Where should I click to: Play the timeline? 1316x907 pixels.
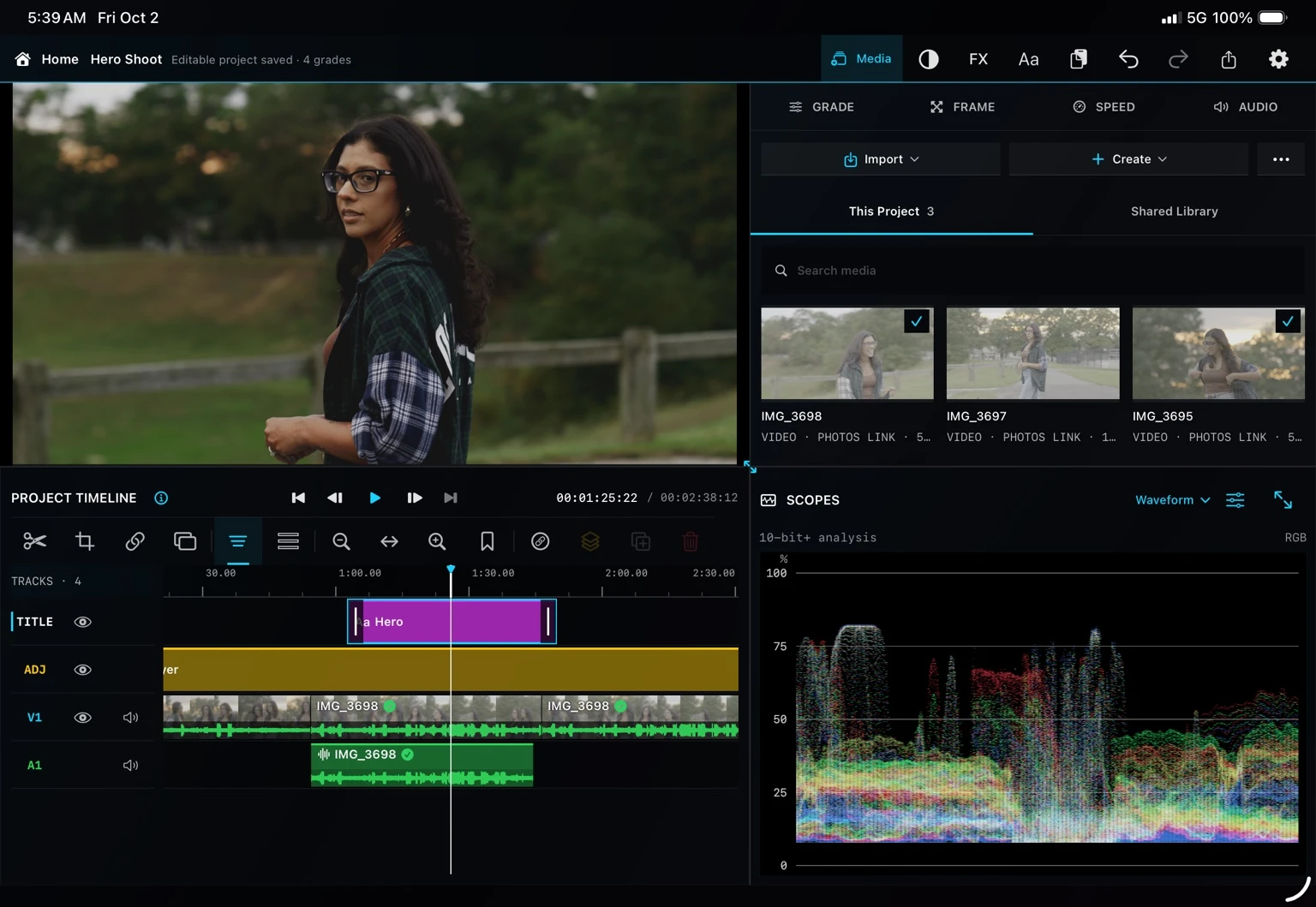click(x=374, y=498)
